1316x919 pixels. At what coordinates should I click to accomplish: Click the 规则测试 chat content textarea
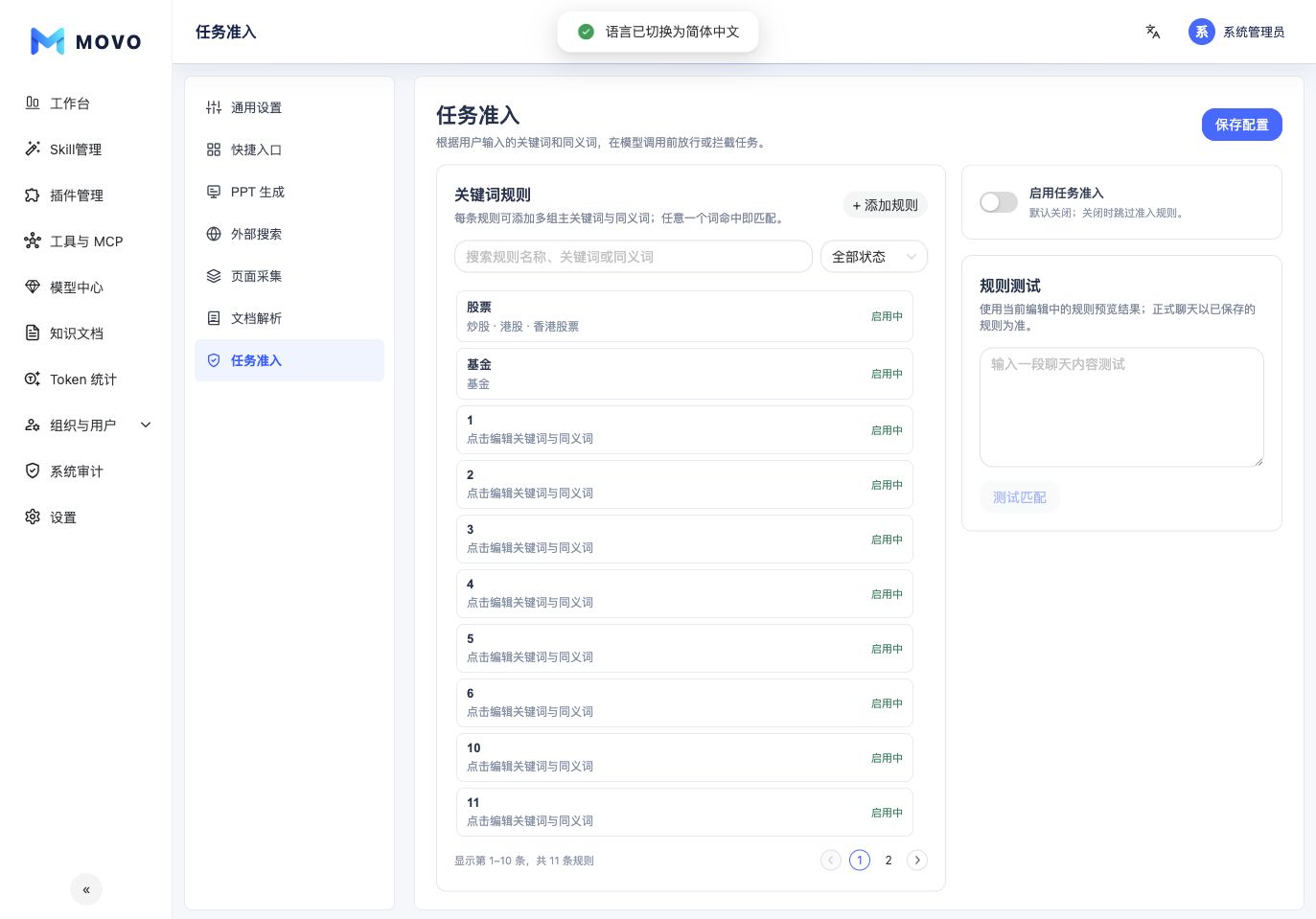1121,407
